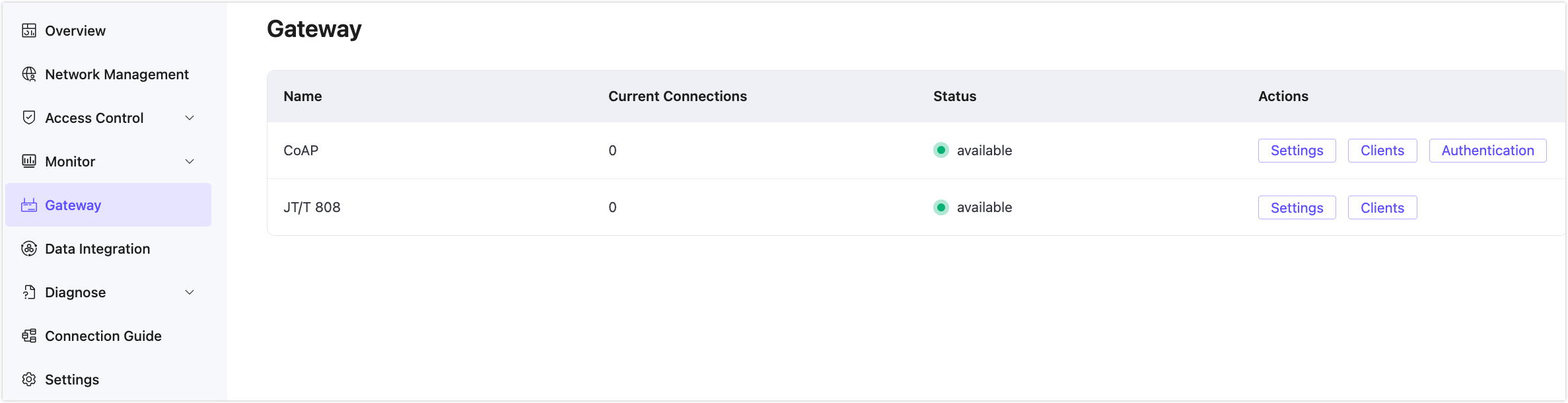The height and width of the screenshot is (403, 1568).
Task: Go to the Data Integration page
Action: pyautogui.click(x=98, y=248)
